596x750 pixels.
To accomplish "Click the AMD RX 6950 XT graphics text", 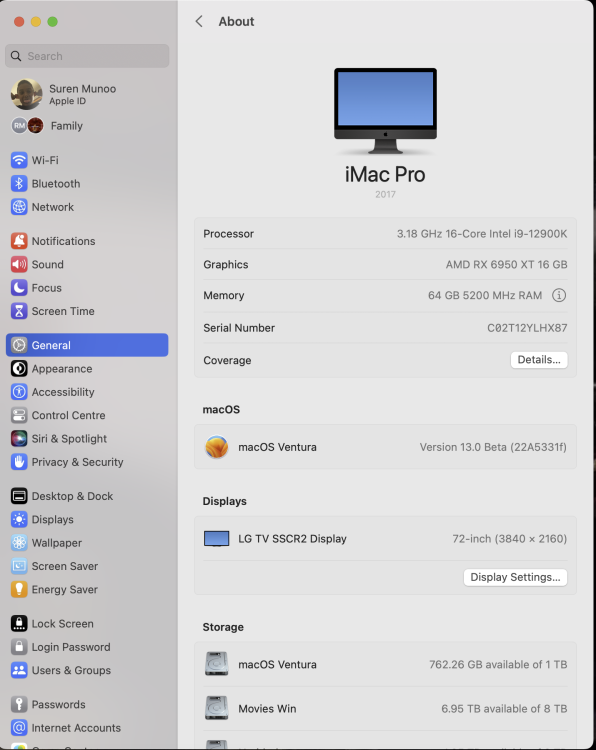I will coord(507,265).
